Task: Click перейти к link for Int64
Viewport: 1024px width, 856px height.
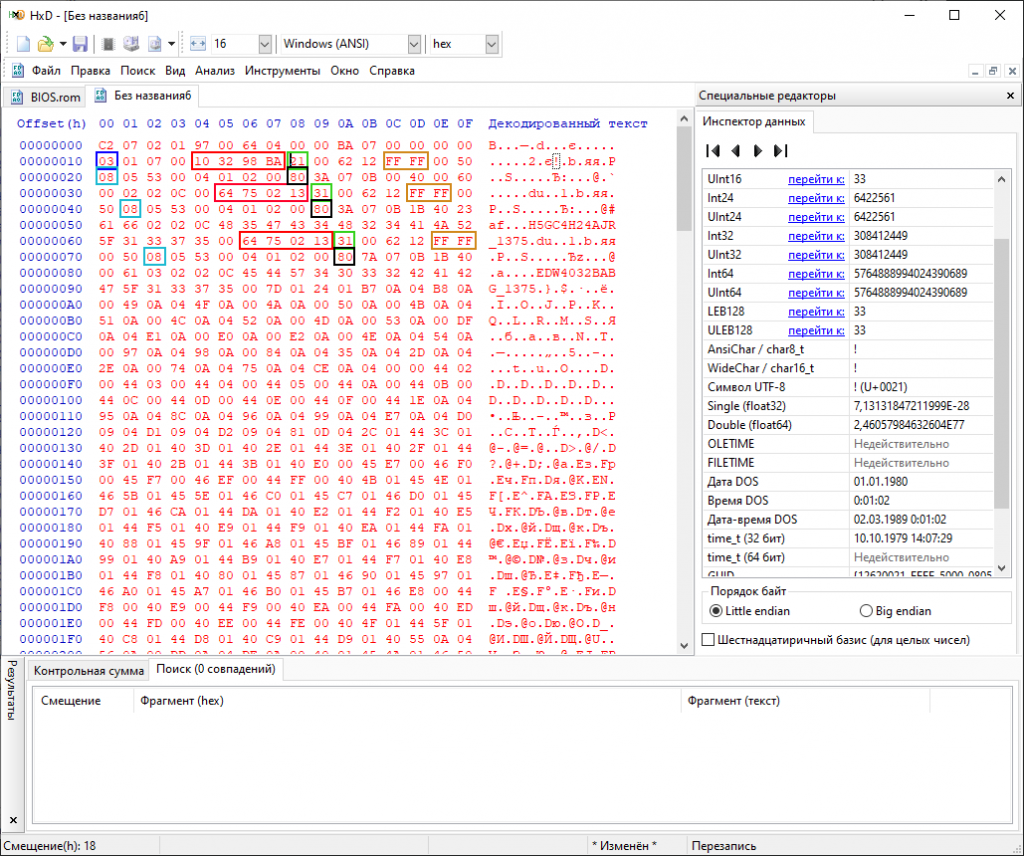Action: point(816,274)
